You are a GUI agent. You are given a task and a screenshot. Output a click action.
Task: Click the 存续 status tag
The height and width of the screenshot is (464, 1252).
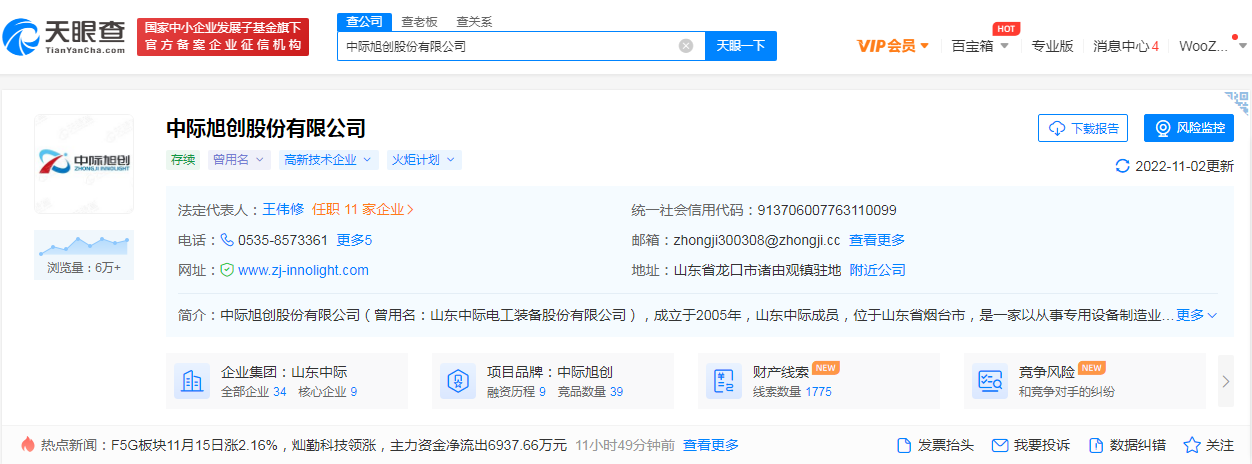pyautogui.click(x=183, y=159)
